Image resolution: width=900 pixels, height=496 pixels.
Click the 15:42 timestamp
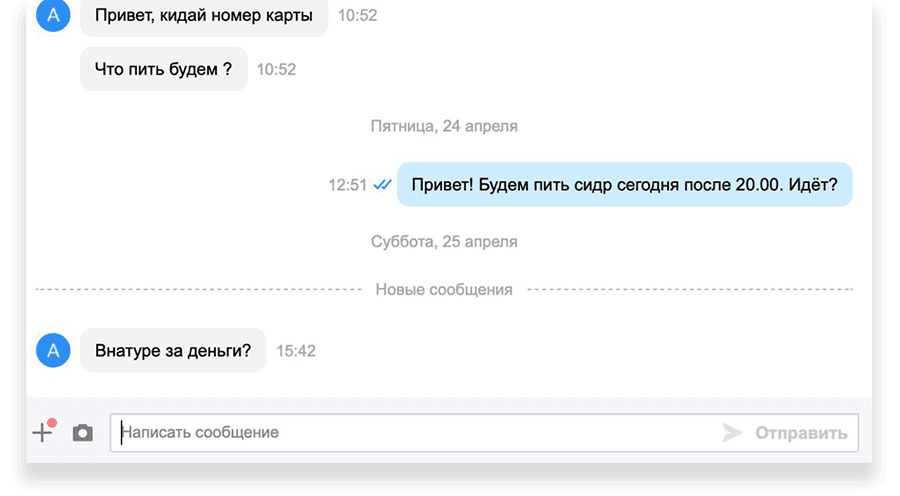coord(296,351)
